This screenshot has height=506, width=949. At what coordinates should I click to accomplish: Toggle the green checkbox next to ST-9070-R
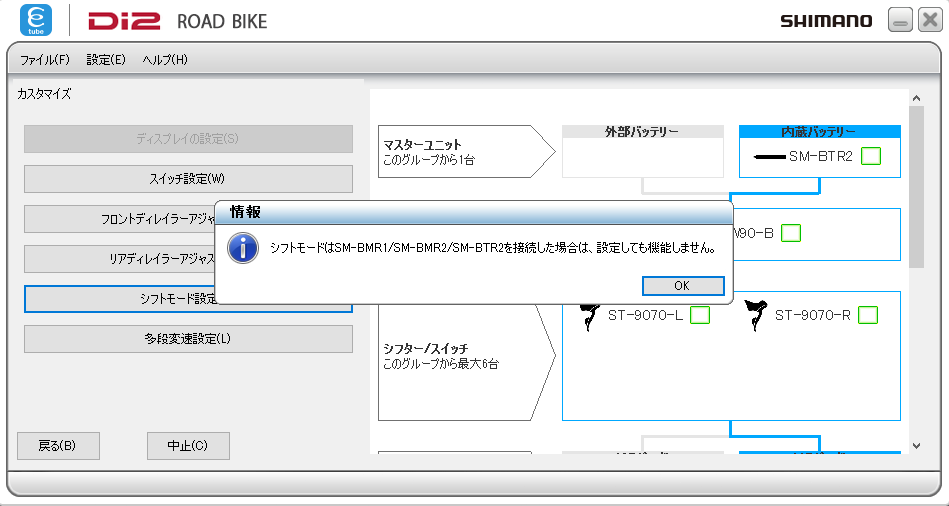coord(868,315)
